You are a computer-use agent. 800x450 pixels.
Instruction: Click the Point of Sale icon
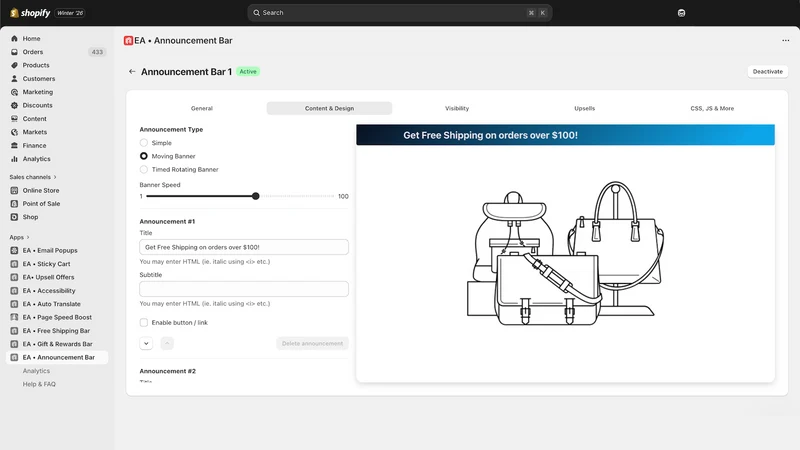pos(14,204)
